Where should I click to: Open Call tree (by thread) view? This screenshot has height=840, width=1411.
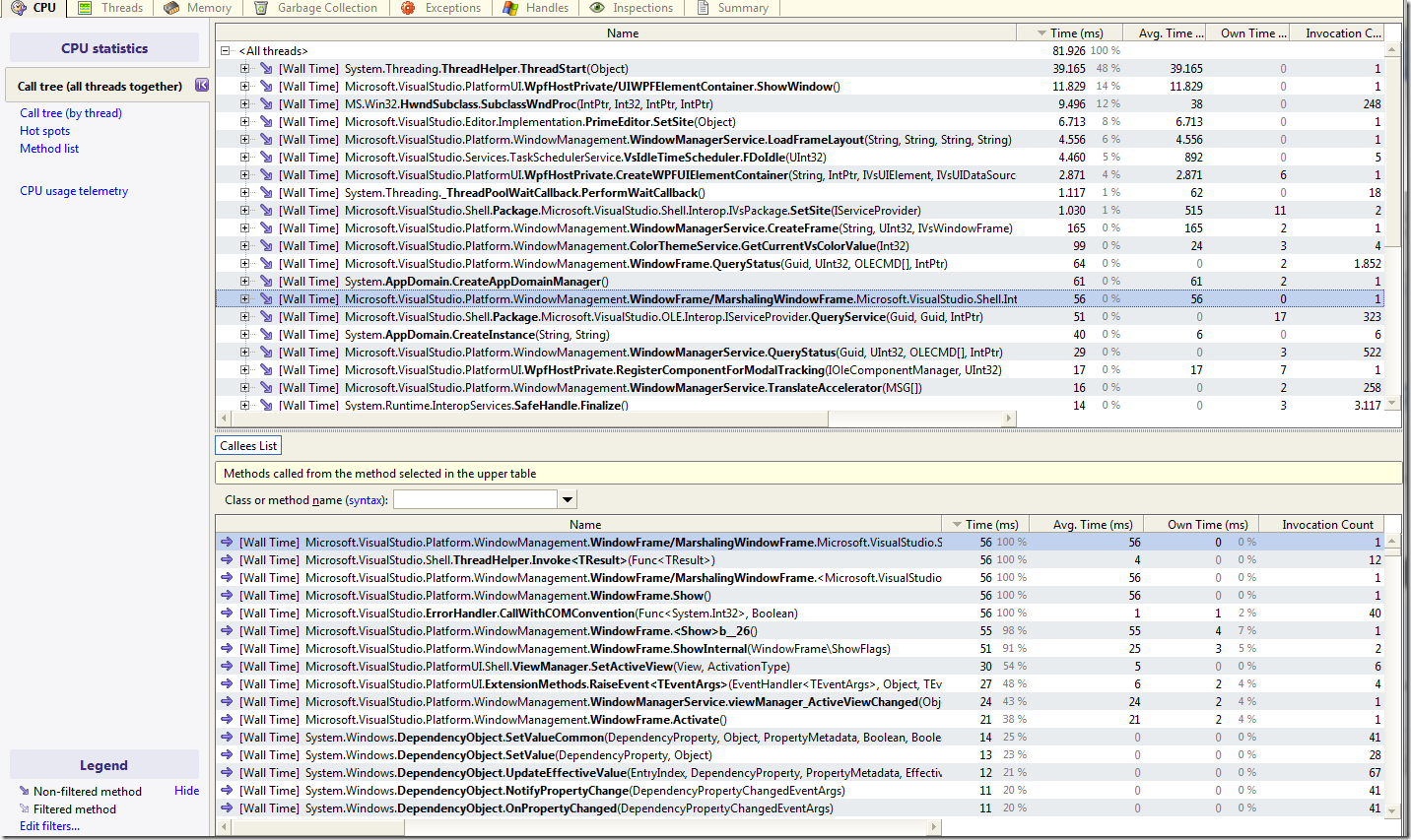point(71,113)
